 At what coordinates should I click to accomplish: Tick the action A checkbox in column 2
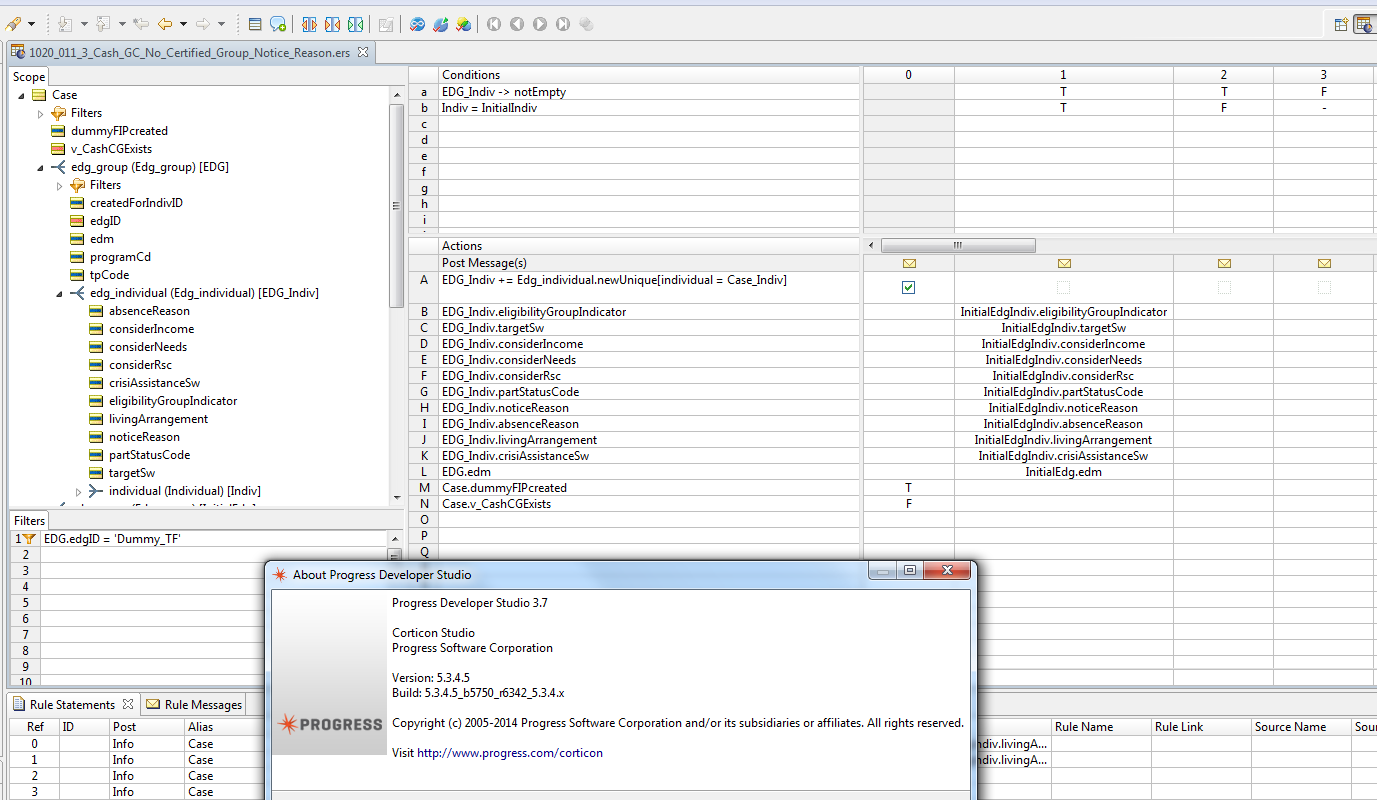(1224, 288)
